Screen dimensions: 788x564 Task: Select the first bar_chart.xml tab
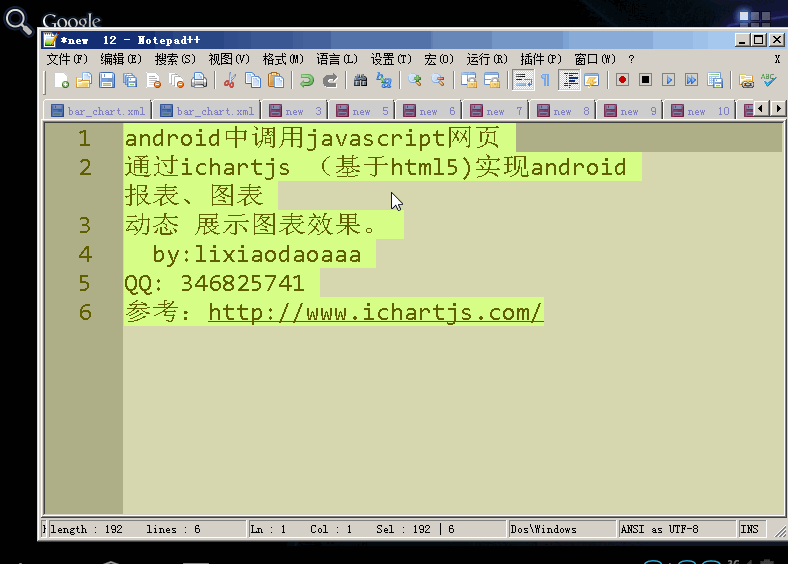(x=98, y=111)
